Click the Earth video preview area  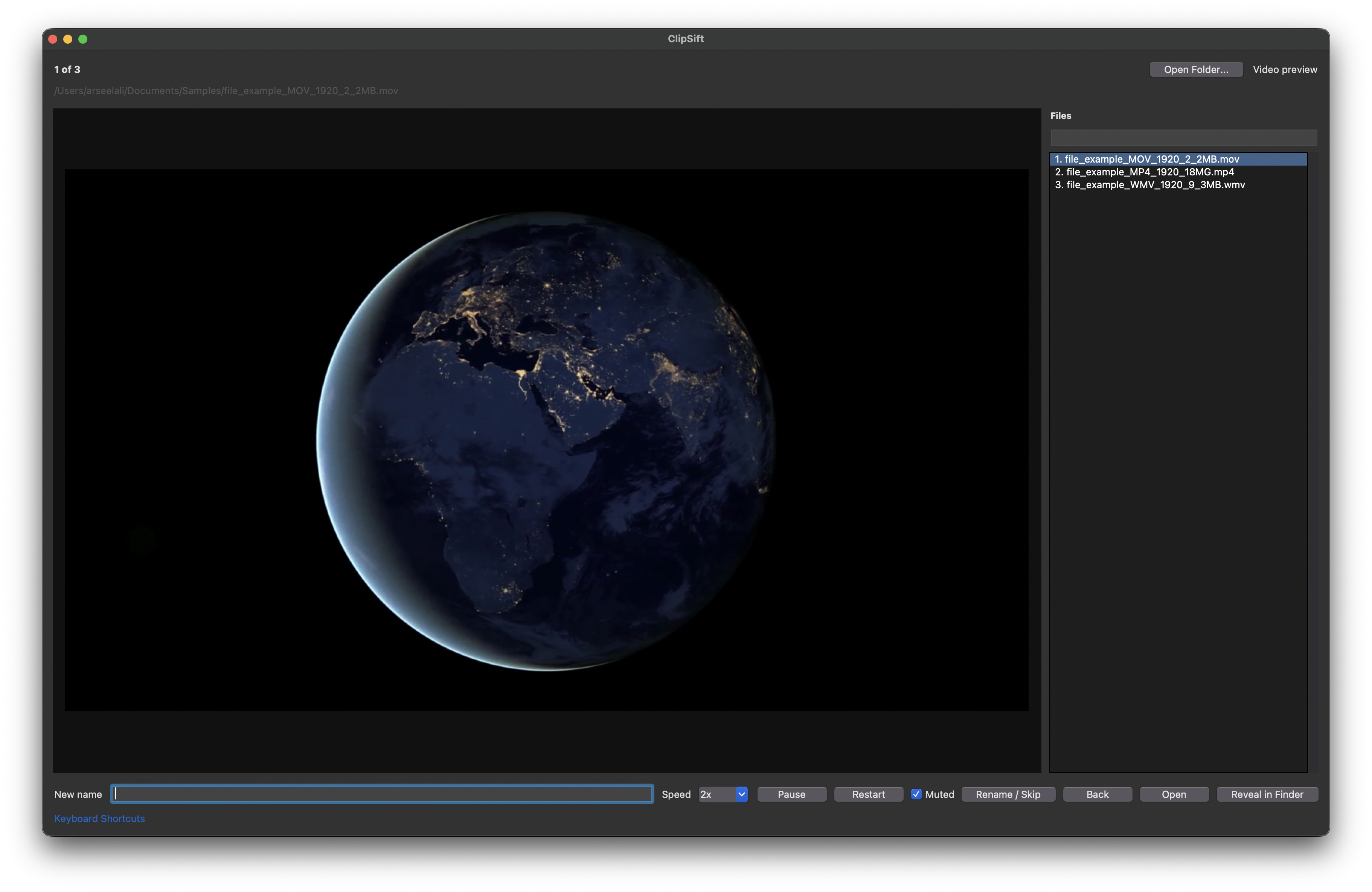(546, 440)
